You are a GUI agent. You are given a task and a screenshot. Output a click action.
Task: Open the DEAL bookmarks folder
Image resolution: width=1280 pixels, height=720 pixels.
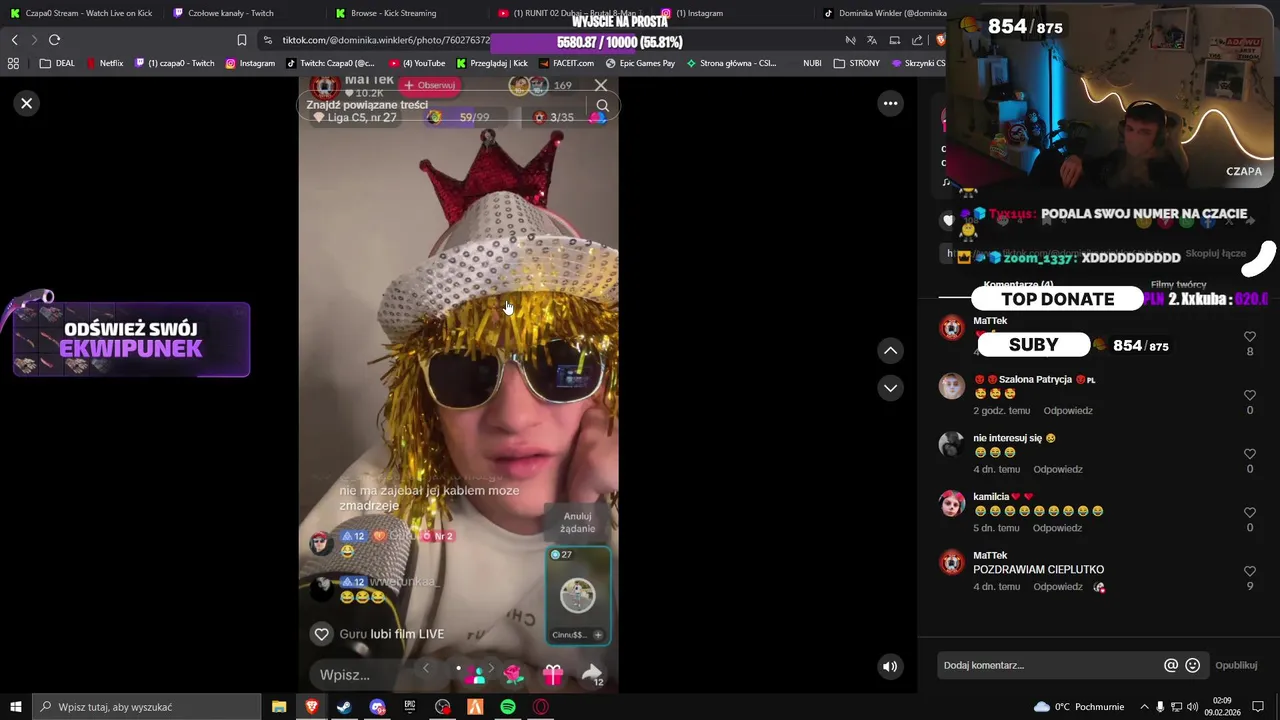pyautogui.click(x=57, y=63)
